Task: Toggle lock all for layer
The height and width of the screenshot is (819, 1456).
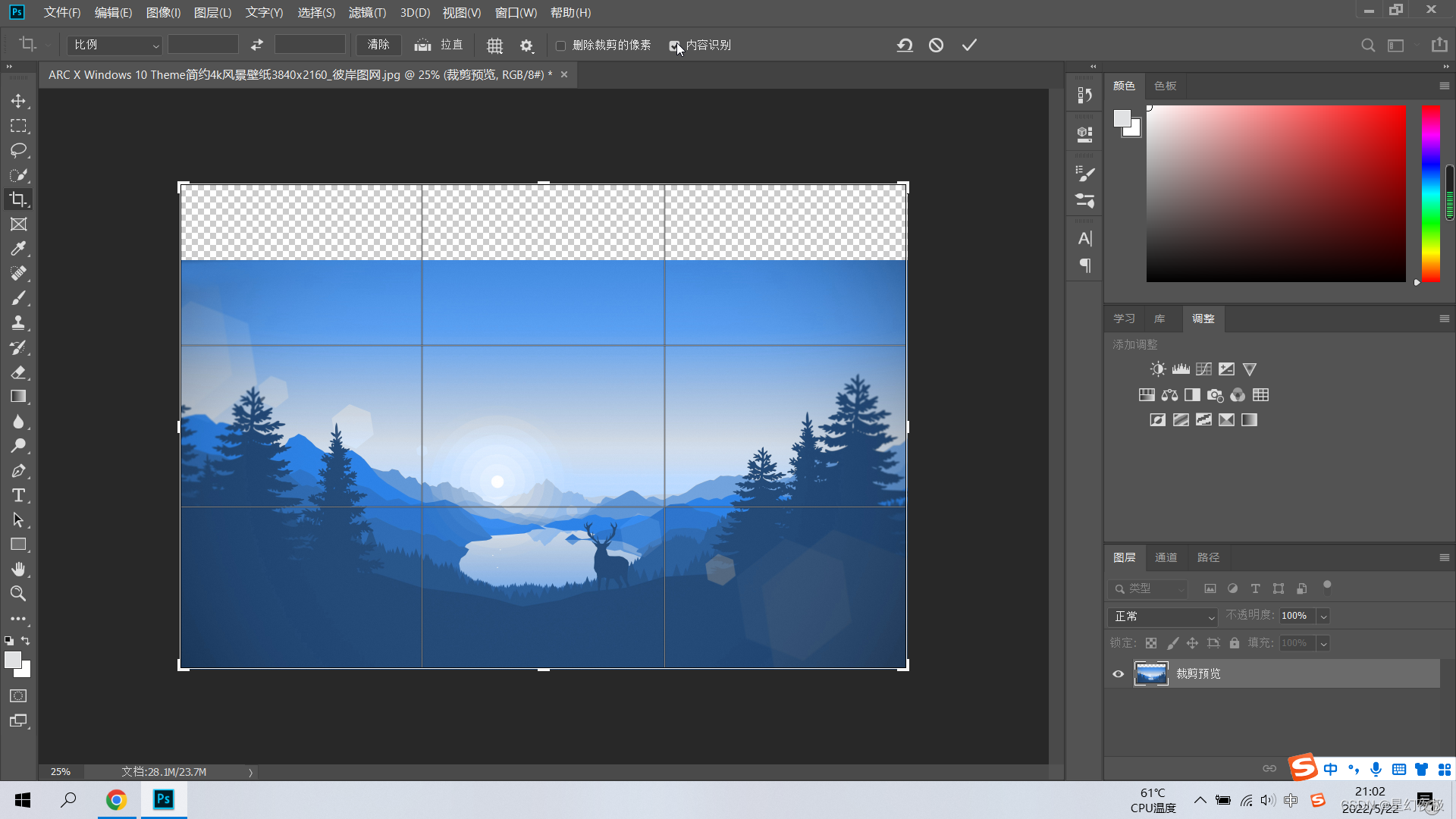Action: pos(1235,643)
